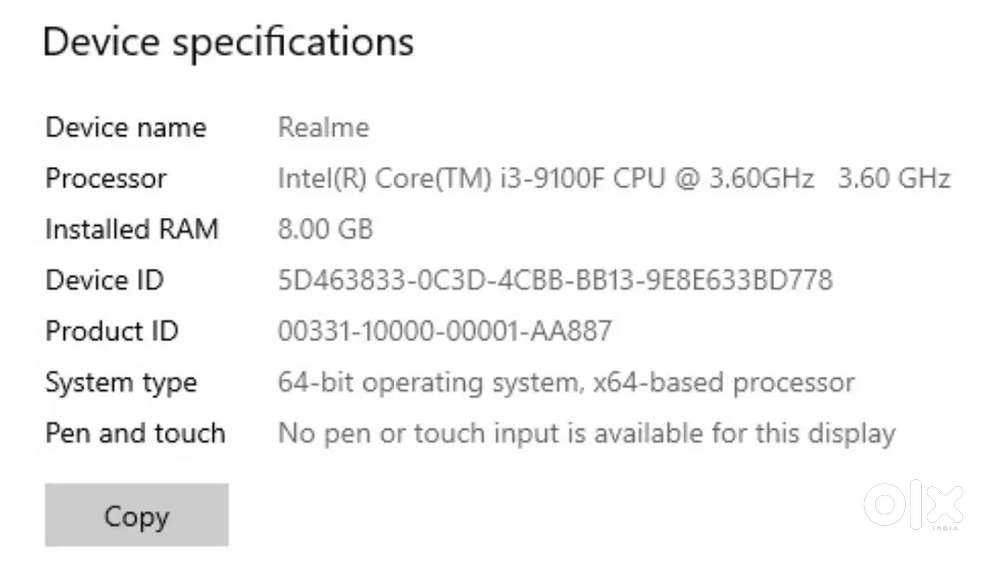Click the OLX India watermark logo

(913, 505)
